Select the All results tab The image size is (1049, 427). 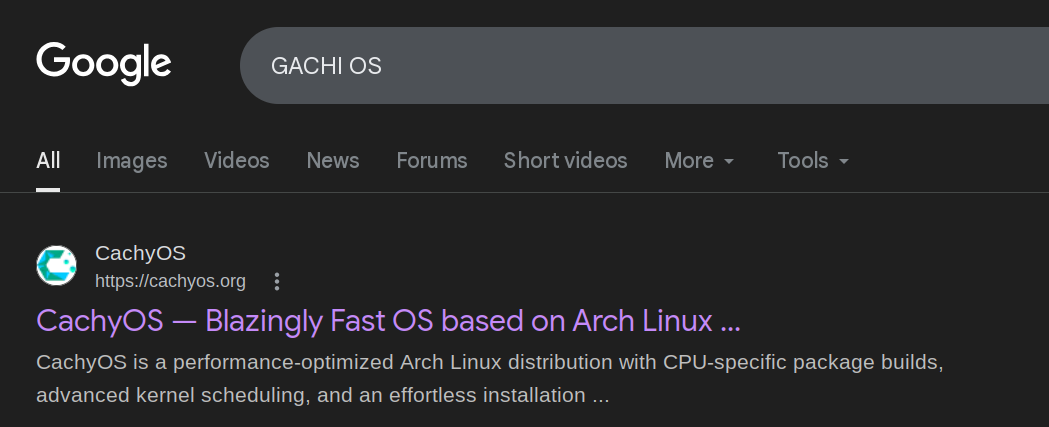tap(48, 161)
